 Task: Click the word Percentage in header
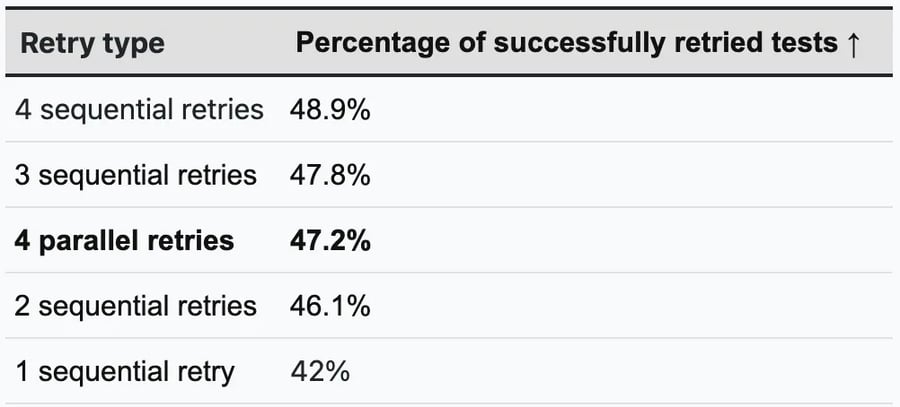click(373, 44)
